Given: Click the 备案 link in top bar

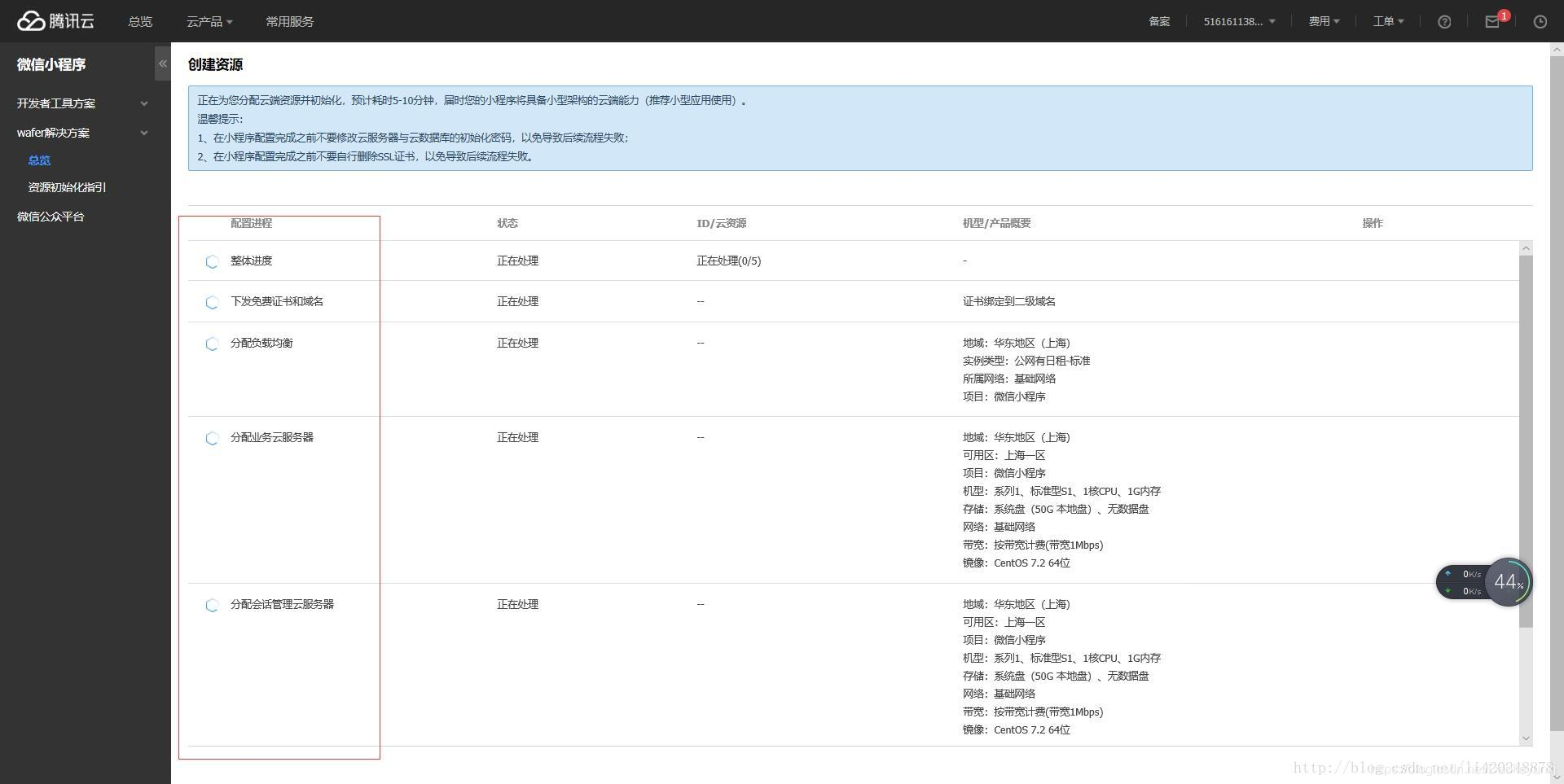Looking at the screenshot, I should [x=1159, y=22].
